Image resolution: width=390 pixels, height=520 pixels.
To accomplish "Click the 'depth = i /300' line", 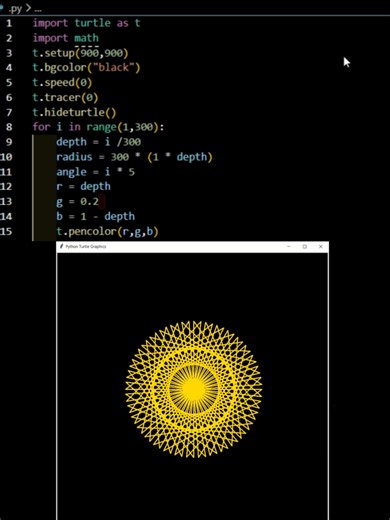I will pos(99,142).
